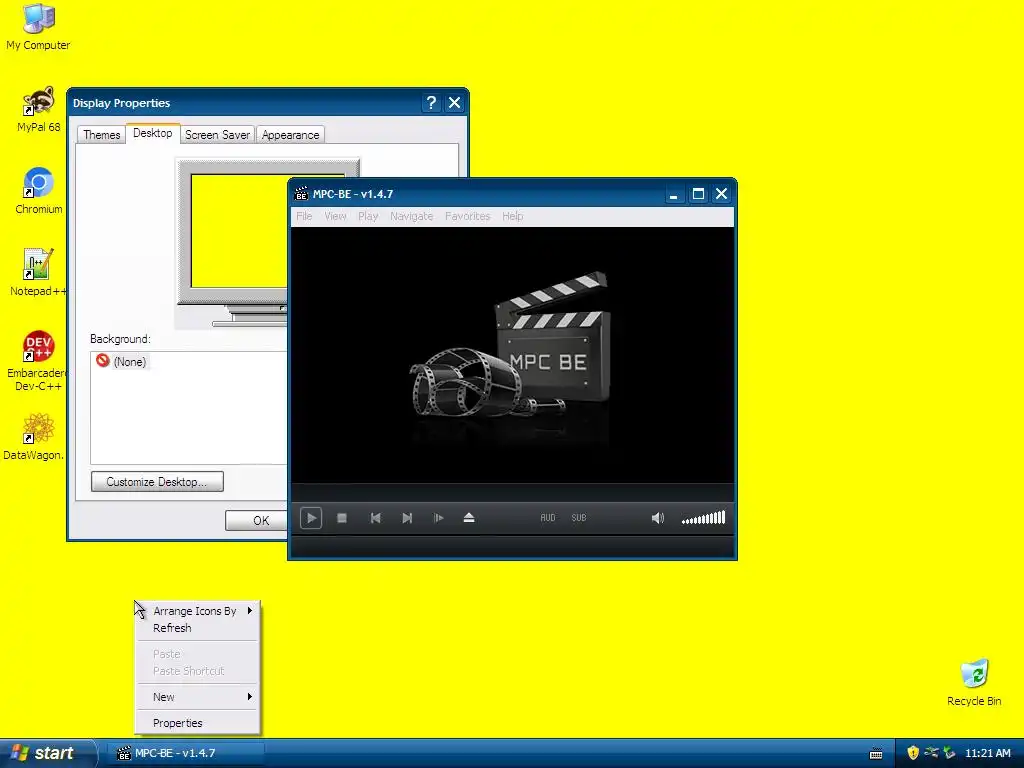Click the Customize Desktop... button
The width and height of the screenshot is (1024, 768).
[x=157, y=482]
